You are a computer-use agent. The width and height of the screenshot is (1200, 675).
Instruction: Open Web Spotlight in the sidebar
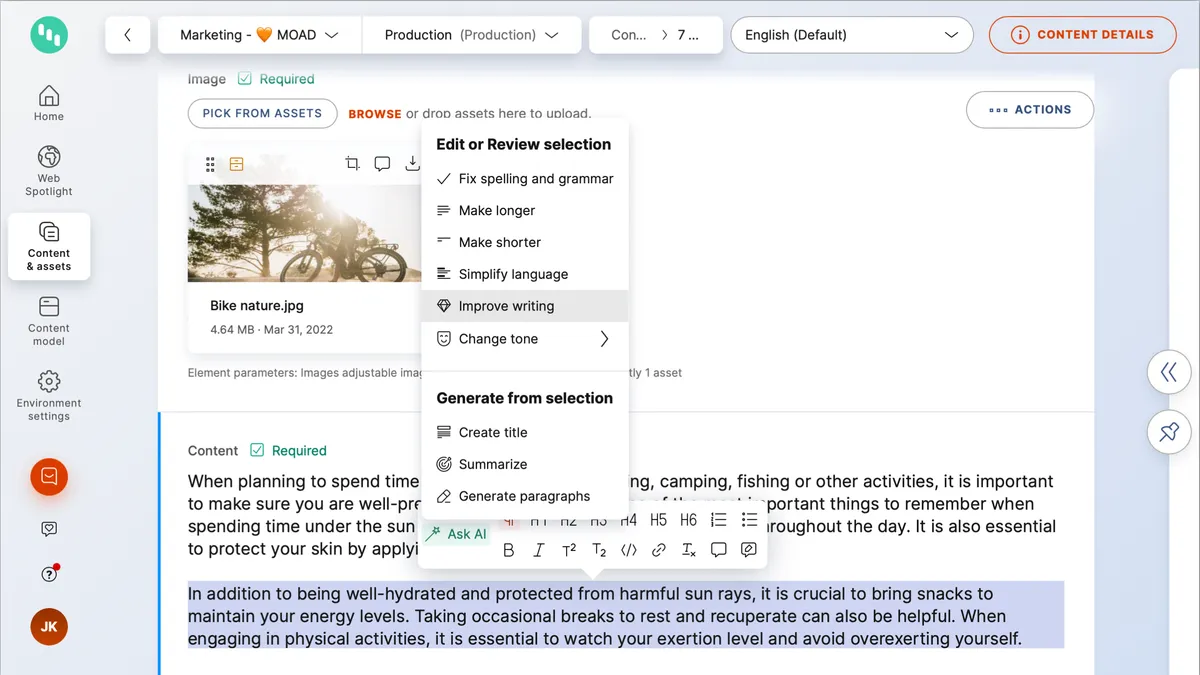pos(49,171)
